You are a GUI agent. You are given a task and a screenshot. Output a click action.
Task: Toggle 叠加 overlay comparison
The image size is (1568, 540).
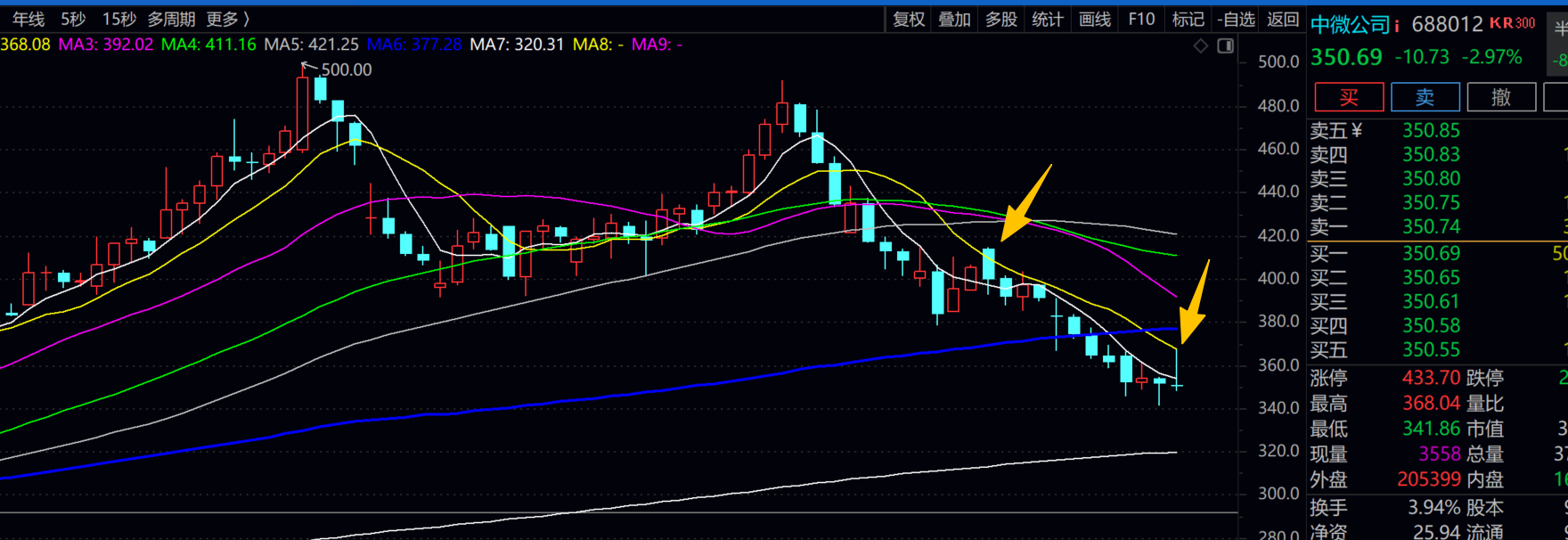pos(954,19)
